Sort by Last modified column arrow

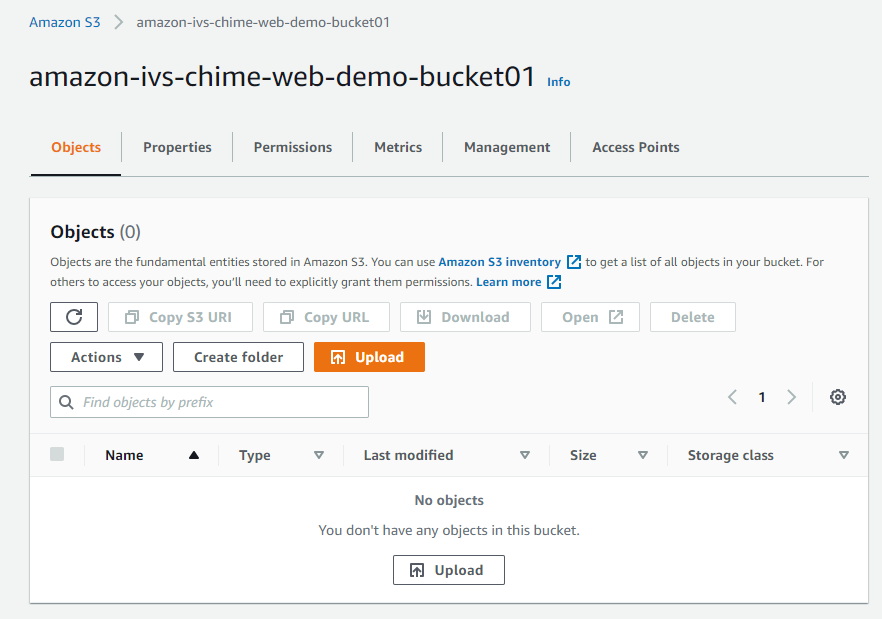pos(525,455)
